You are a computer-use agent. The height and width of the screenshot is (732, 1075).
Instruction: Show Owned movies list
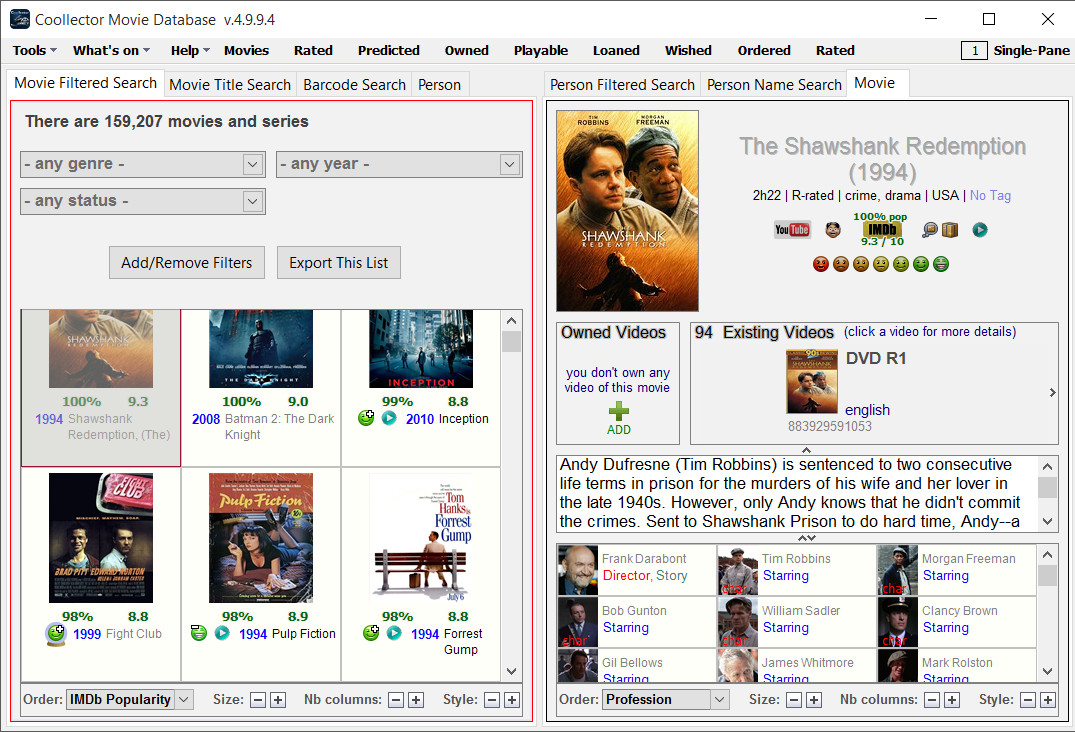[466, 50]
